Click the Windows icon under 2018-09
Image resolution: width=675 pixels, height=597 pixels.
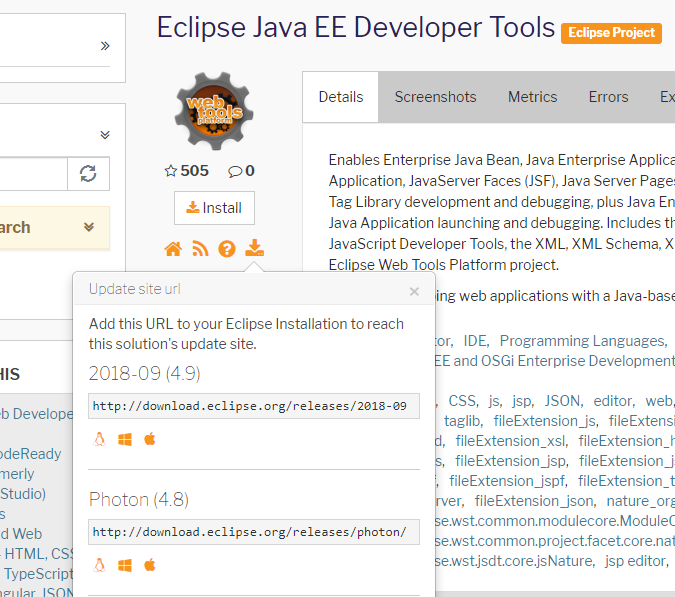125,439
